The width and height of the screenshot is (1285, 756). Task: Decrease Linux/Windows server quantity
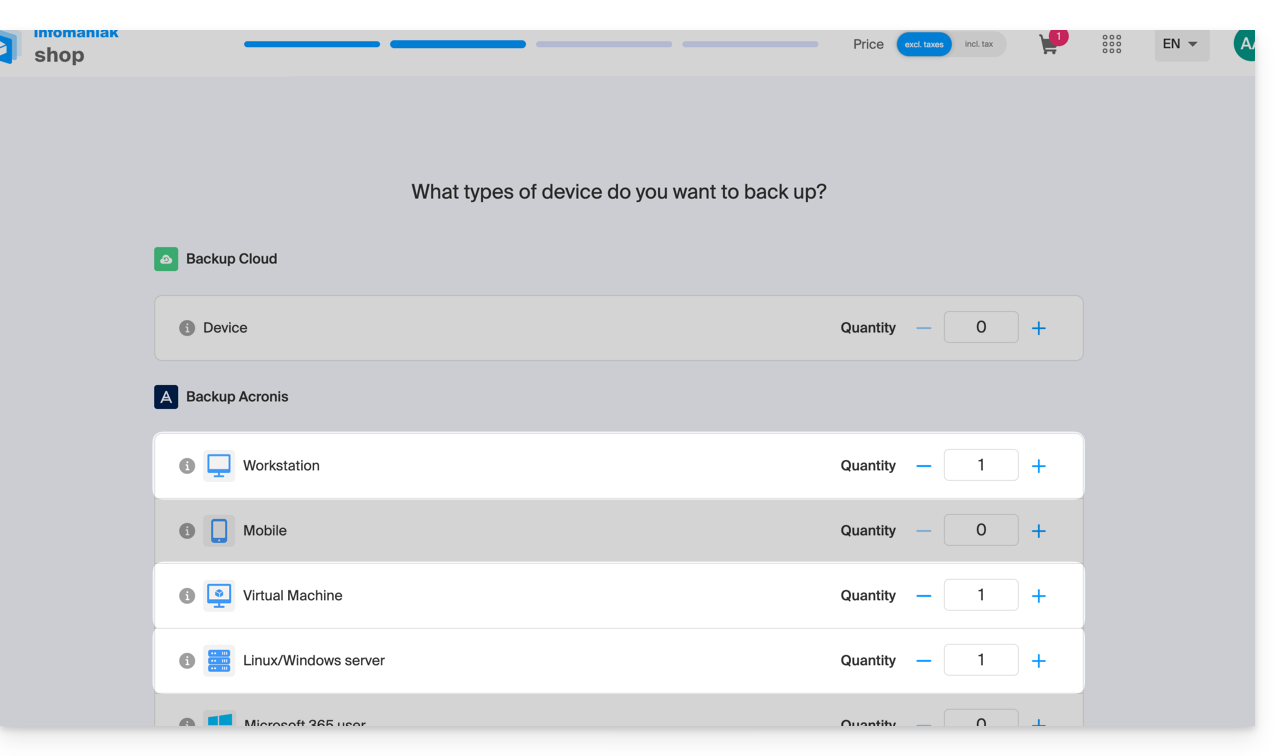pyautogui.click(x=923, y=661)
